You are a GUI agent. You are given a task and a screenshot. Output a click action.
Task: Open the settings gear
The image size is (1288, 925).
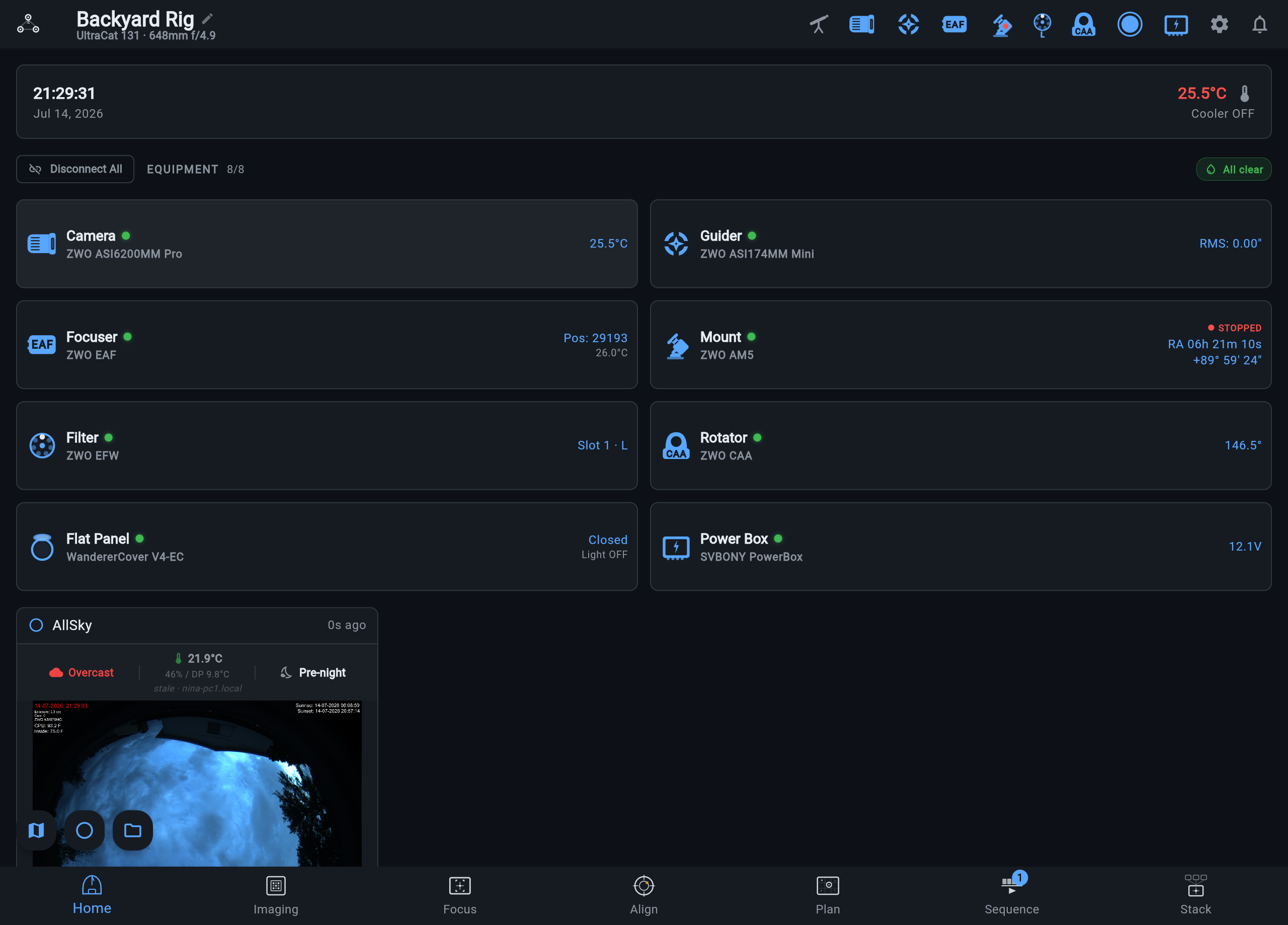[x=1219, y=25]
